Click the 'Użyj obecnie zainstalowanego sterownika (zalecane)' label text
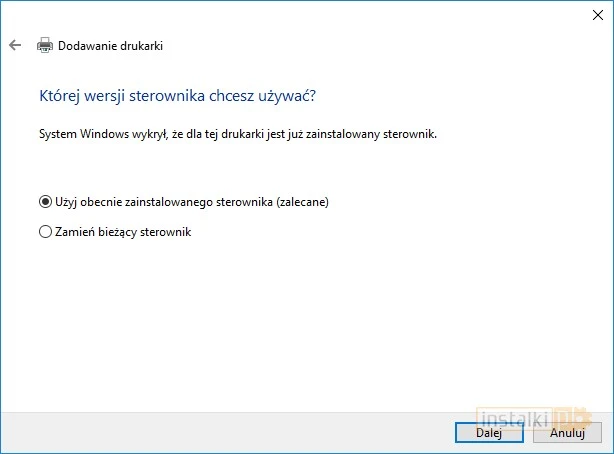The width and height of the screenshot is (614, 454). pyautogui.click(x=191, y=201)
